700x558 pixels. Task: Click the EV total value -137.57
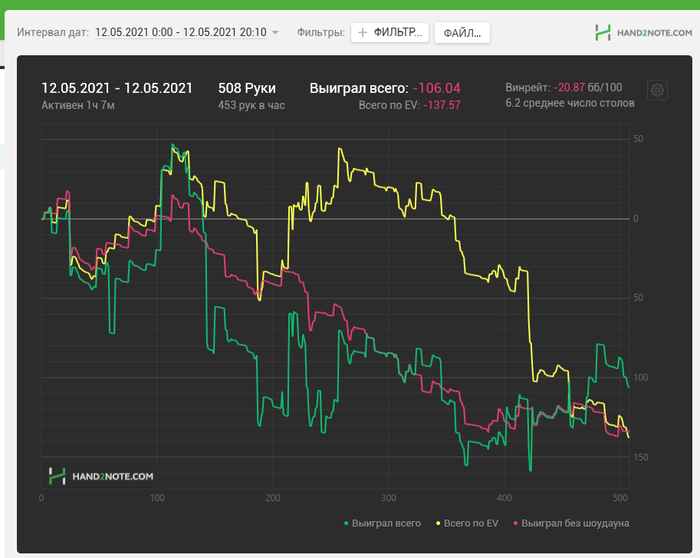pyautogui.click(x=442, y=105)
